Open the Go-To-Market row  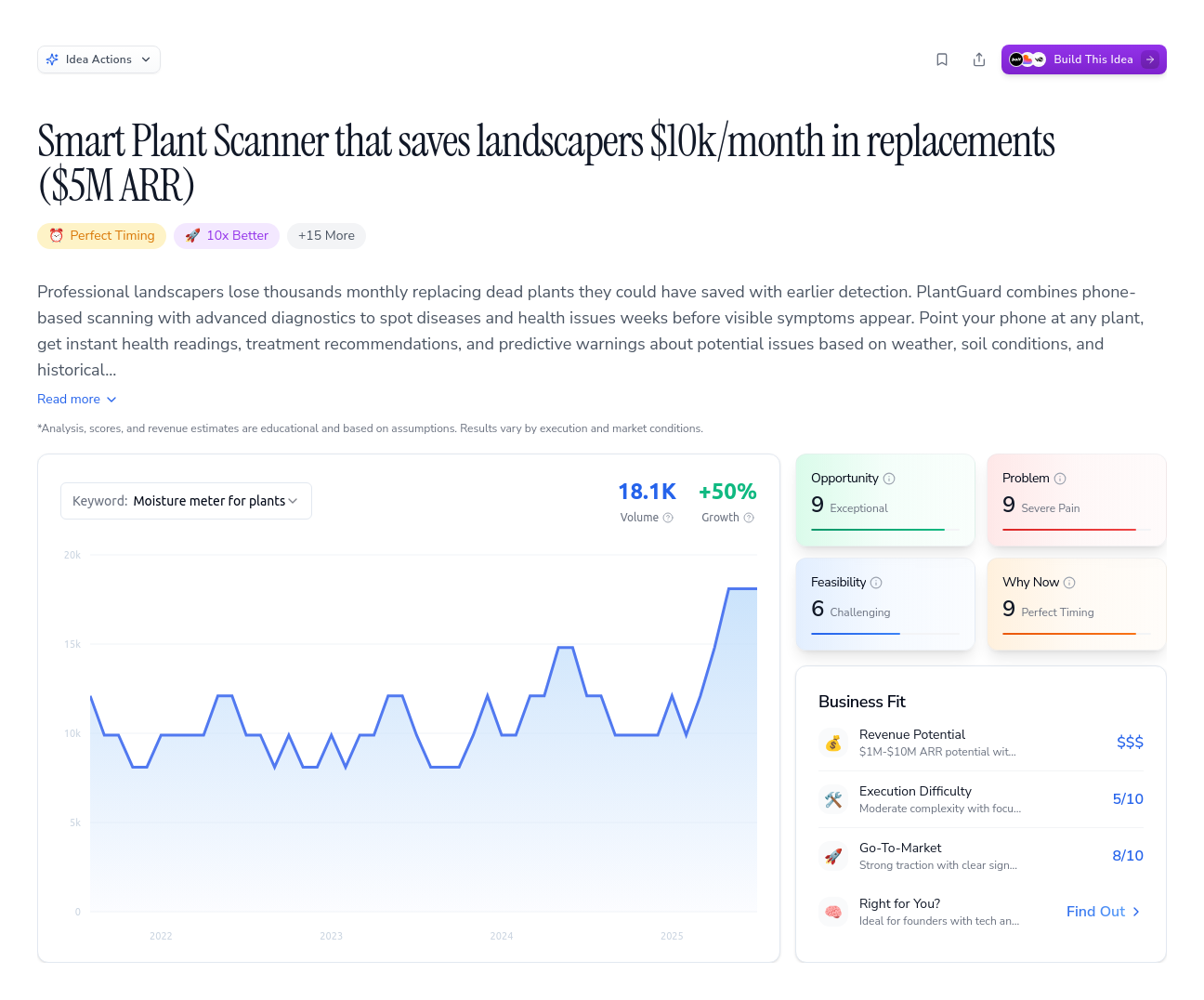click(x=981, y=856)
